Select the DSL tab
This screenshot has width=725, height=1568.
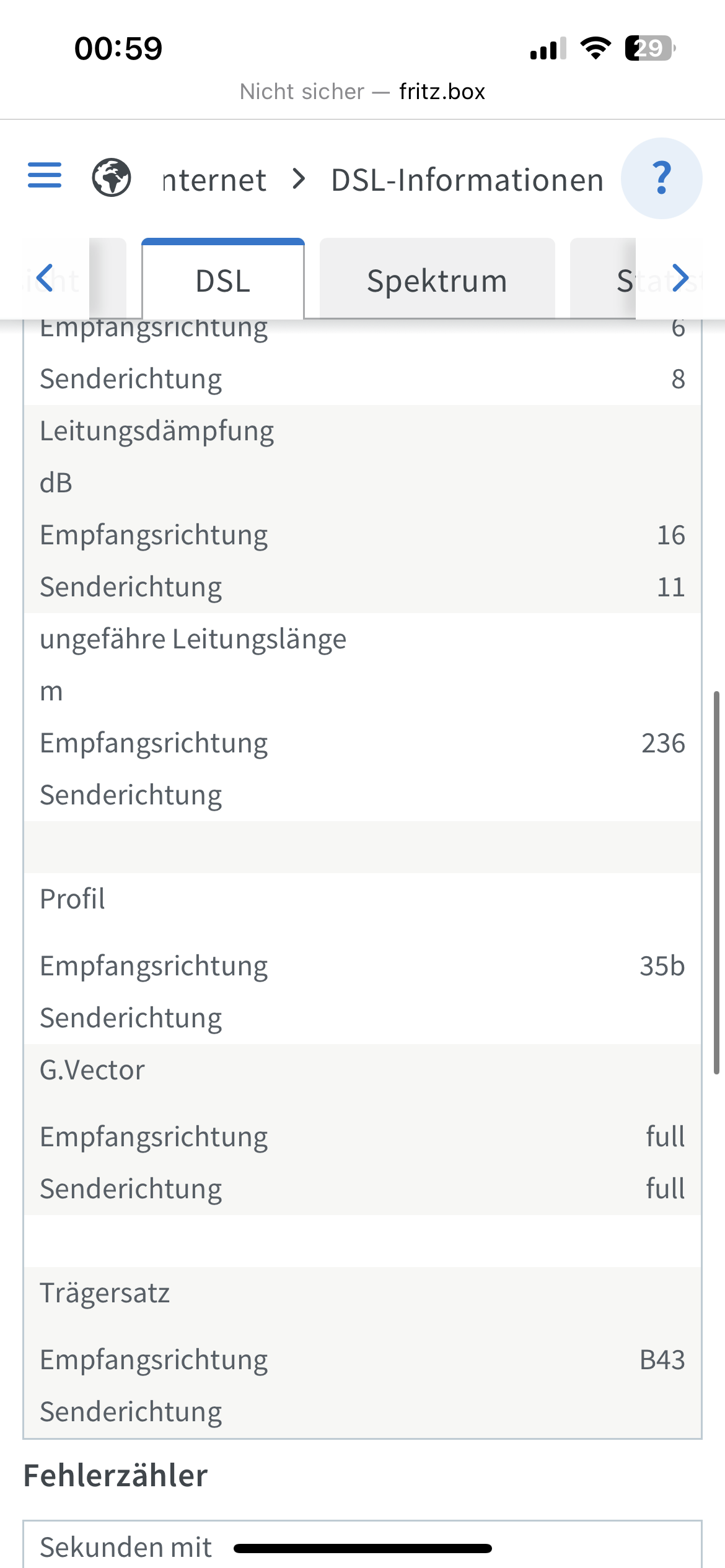click(223, 281)
